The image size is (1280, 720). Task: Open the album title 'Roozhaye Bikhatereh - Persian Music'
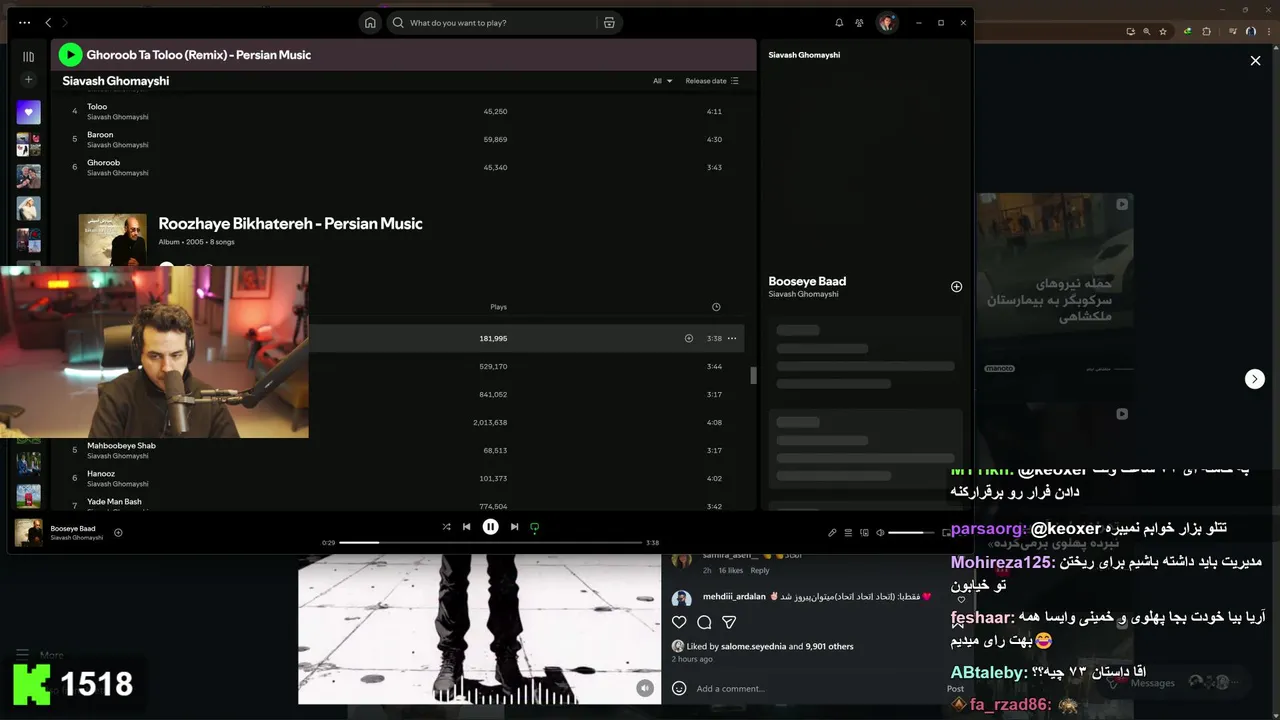click(x=290, y=223)
